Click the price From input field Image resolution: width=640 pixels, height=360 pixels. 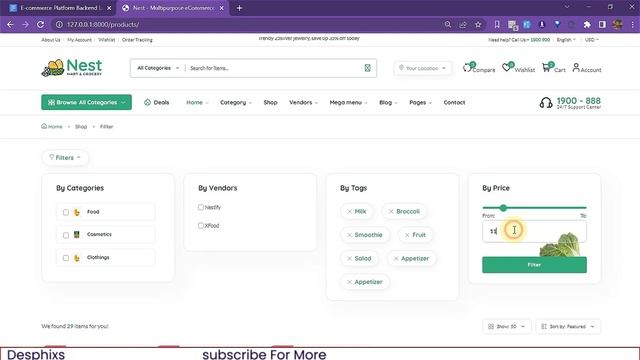[534, 231]
